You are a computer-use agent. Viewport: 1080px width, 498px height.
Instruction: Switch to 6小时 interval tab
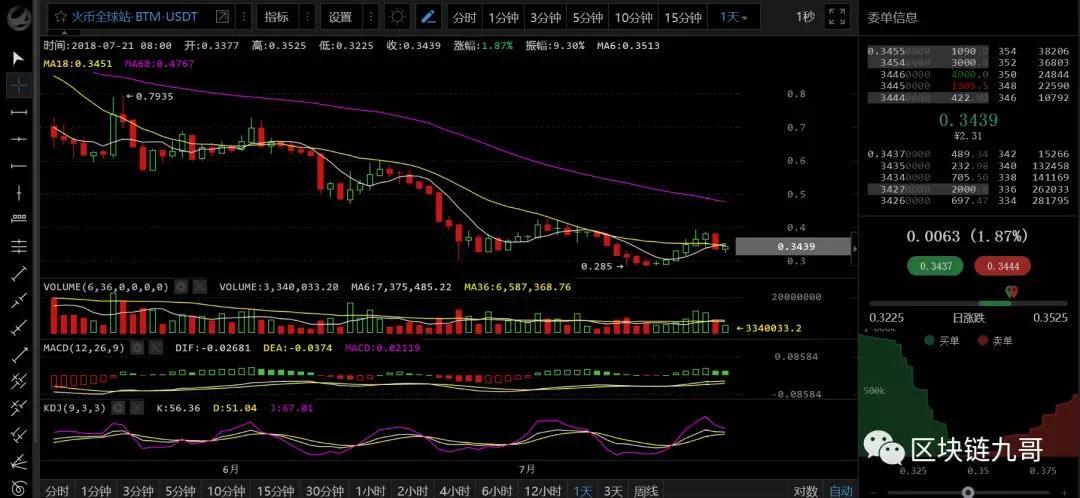pyautogui.click(x=497, y=490)
